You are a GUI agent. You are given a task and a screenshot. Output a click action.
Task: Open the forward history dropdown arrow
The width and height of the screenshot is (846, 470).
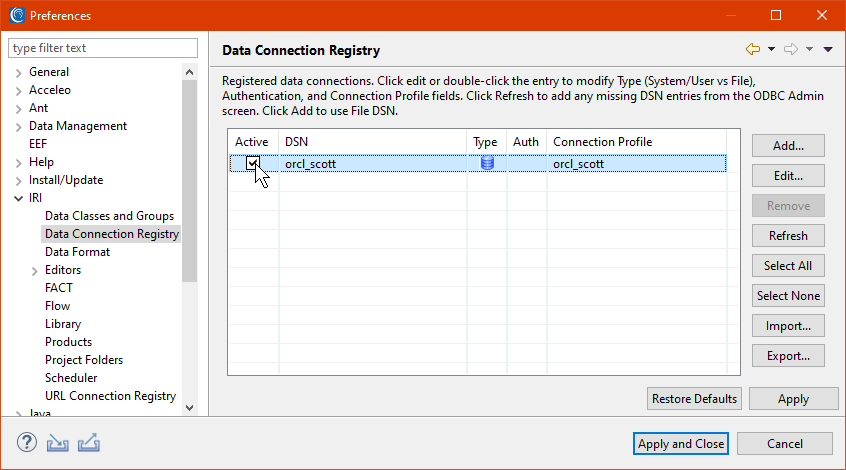809,49
